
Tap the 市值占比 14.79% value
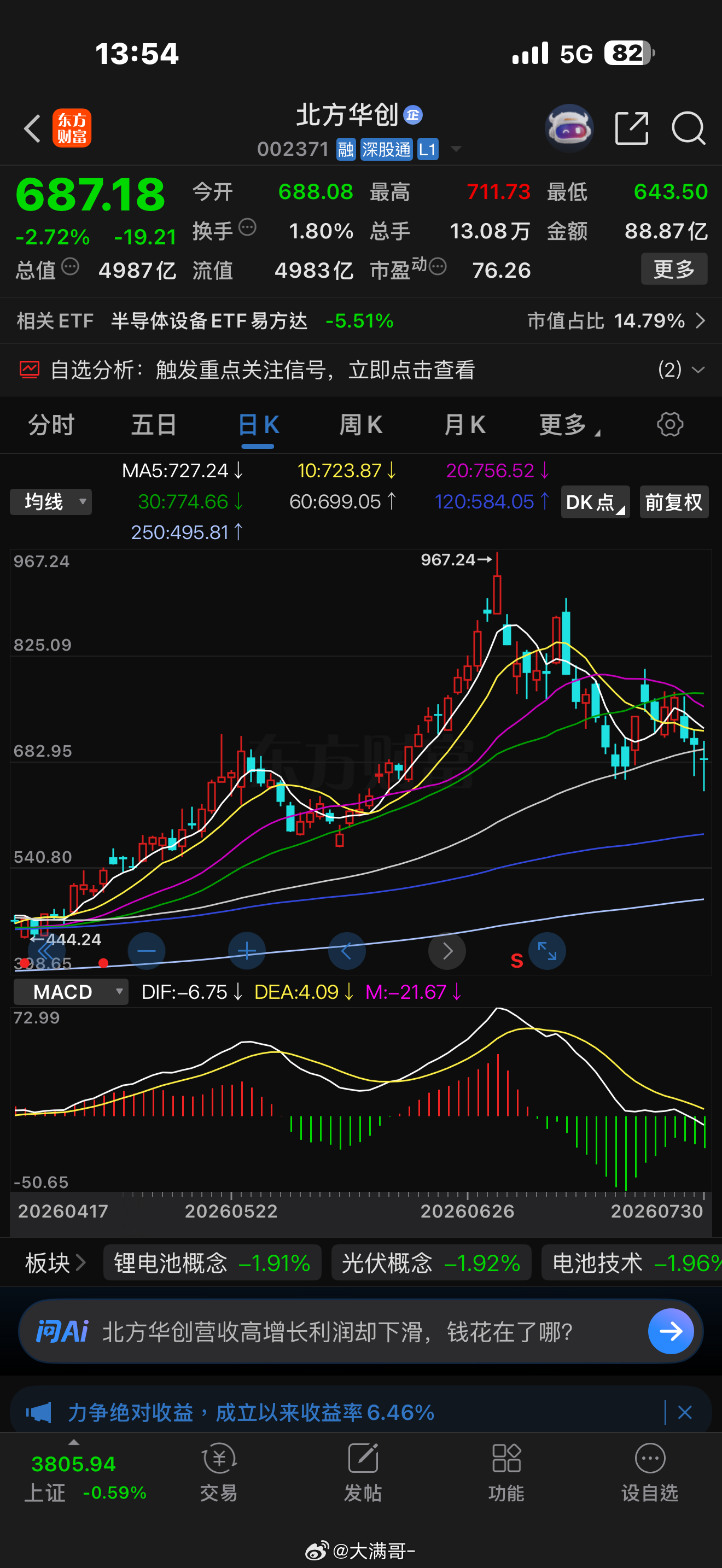607,321
